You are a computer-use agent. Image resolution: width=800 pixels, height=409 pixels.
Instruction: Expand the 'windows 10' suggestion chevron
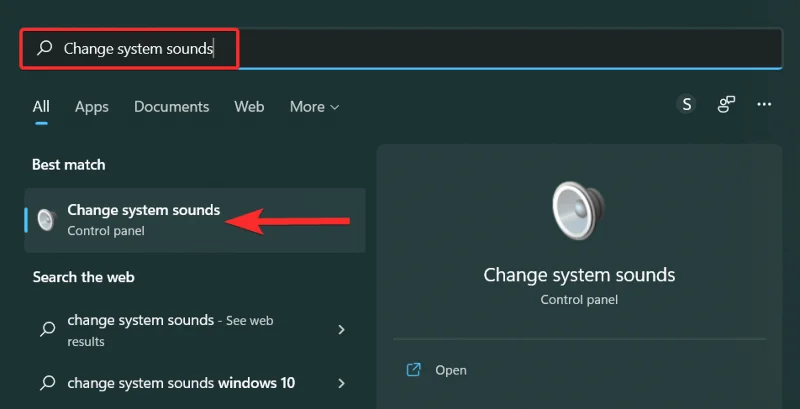tap(342, 383)
